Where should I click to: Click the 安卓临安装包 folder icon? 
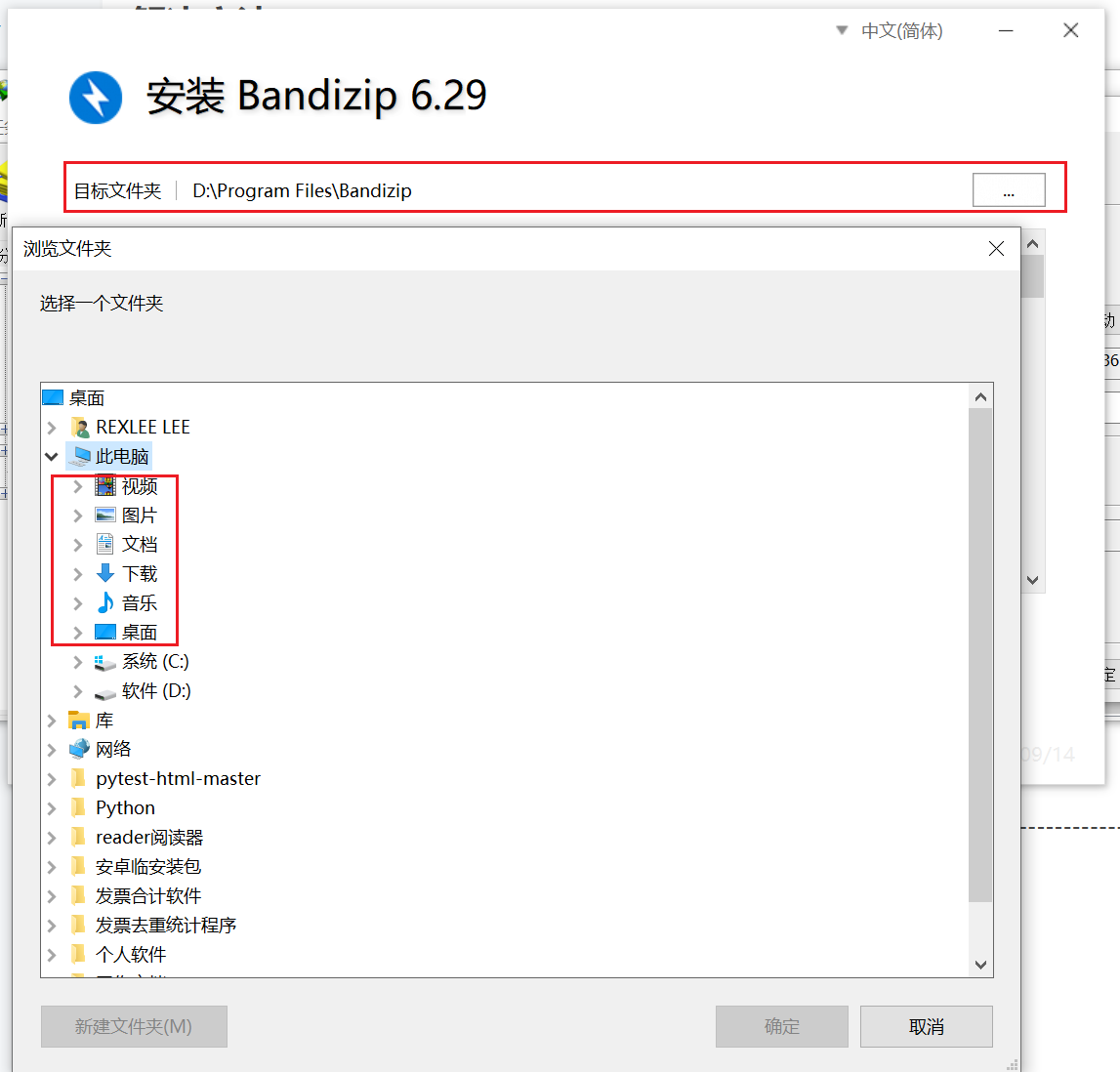78,866
